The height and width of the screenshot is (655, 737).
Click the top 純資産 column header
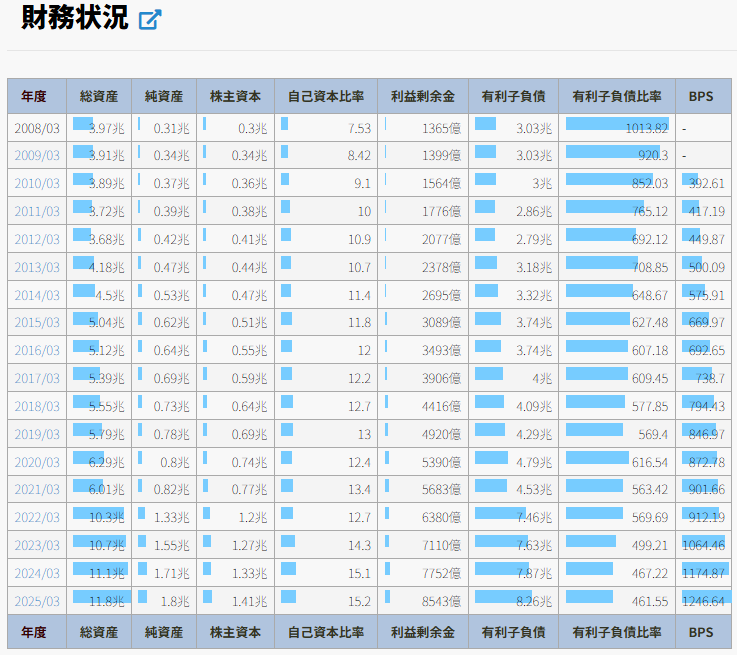click(164, 97)
